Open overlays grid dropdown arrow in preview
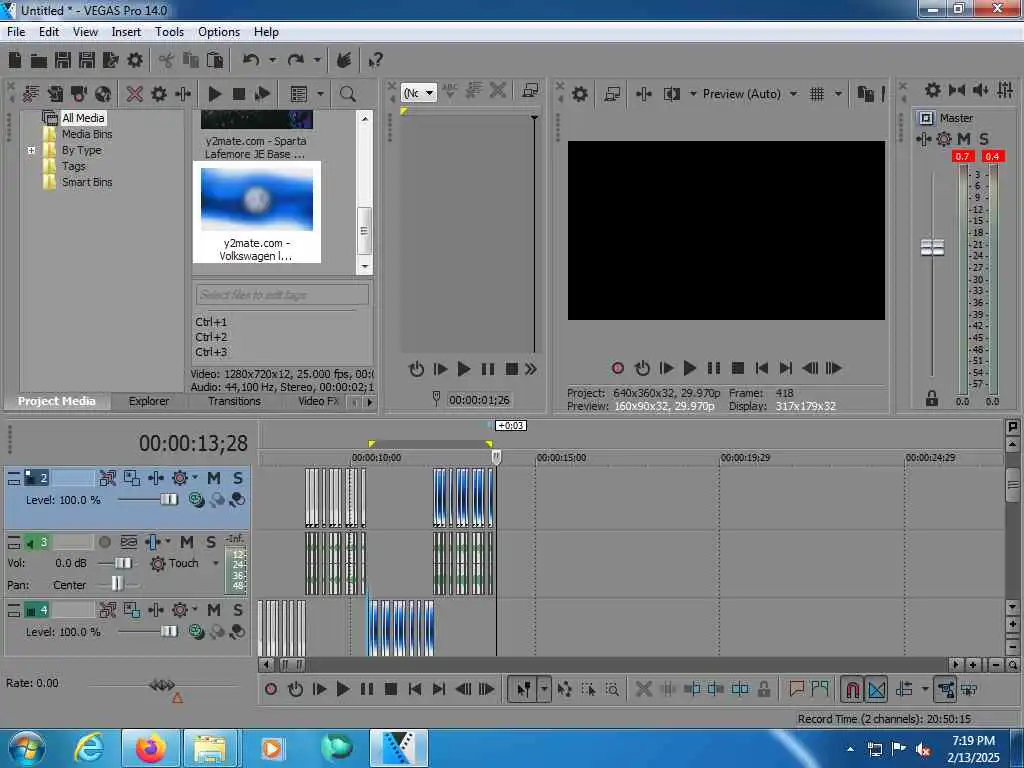The image size is (1024, 768). pos(838,94)
